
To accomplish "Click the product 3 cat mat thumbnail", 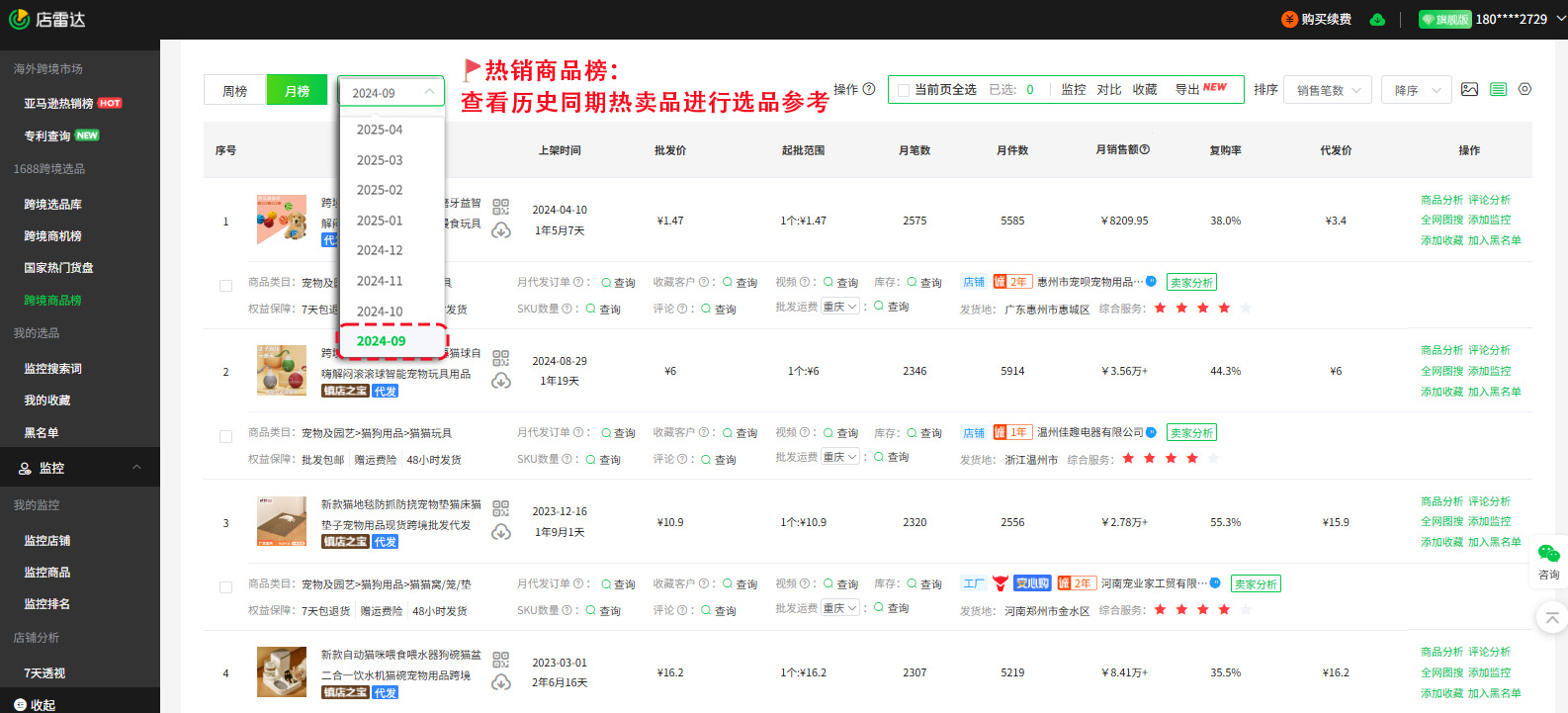I will coord(281,521).
